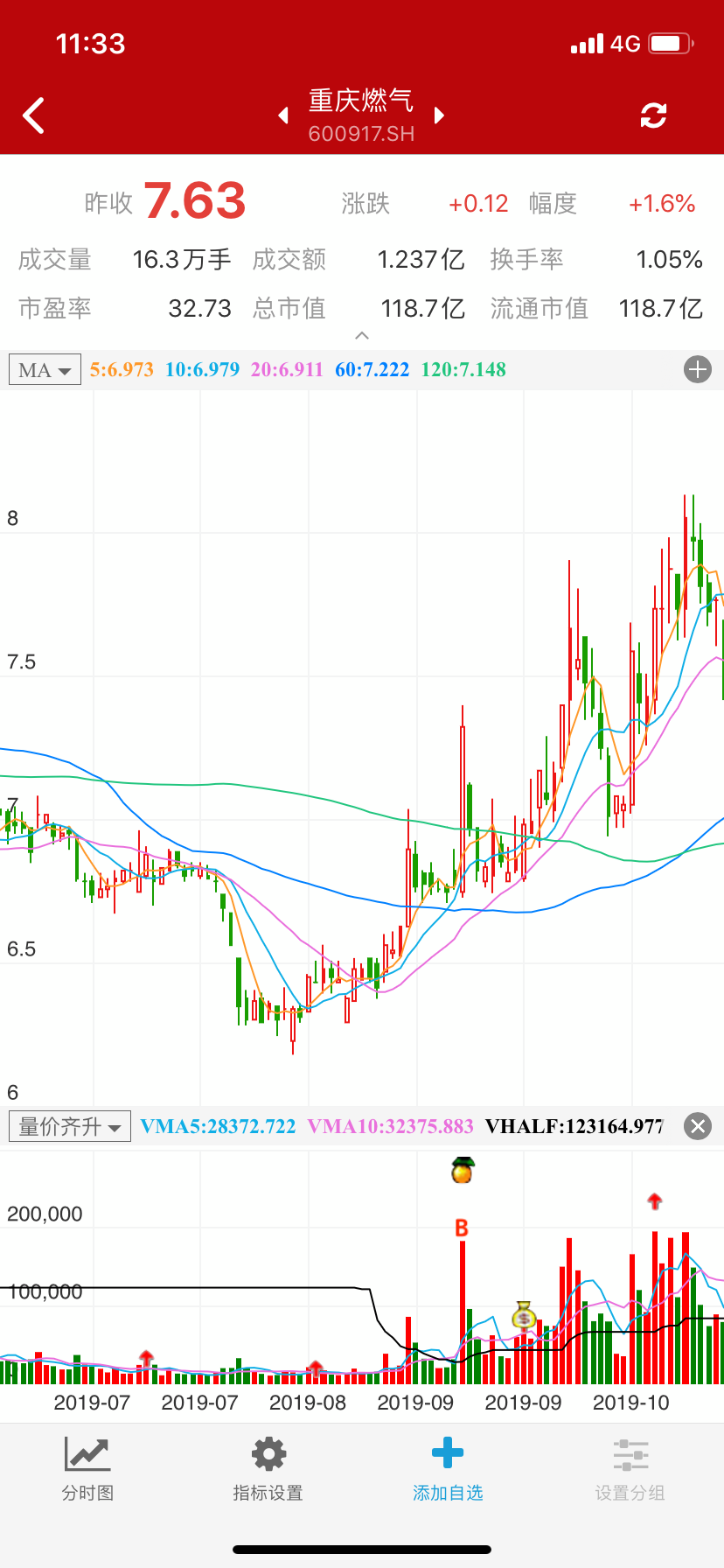Tap the VMA10:32375.883 label
The height and width of the screenshot is (1568, 724).
coord(390,1126)
